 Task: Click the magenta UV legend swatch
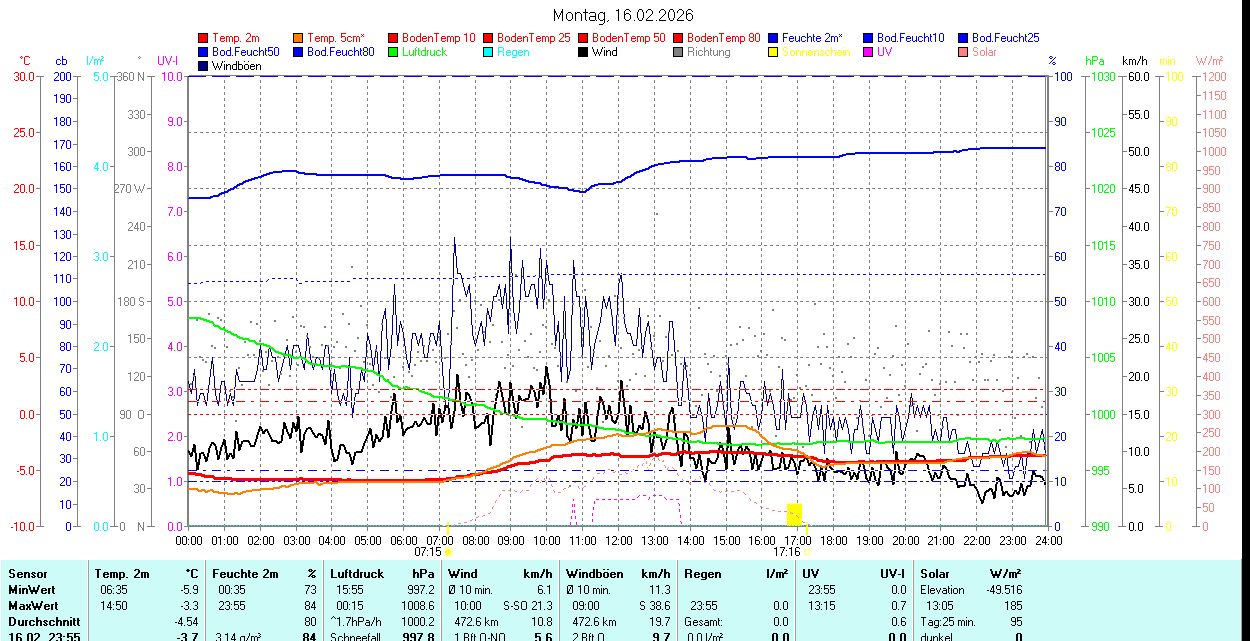[869, 52]
